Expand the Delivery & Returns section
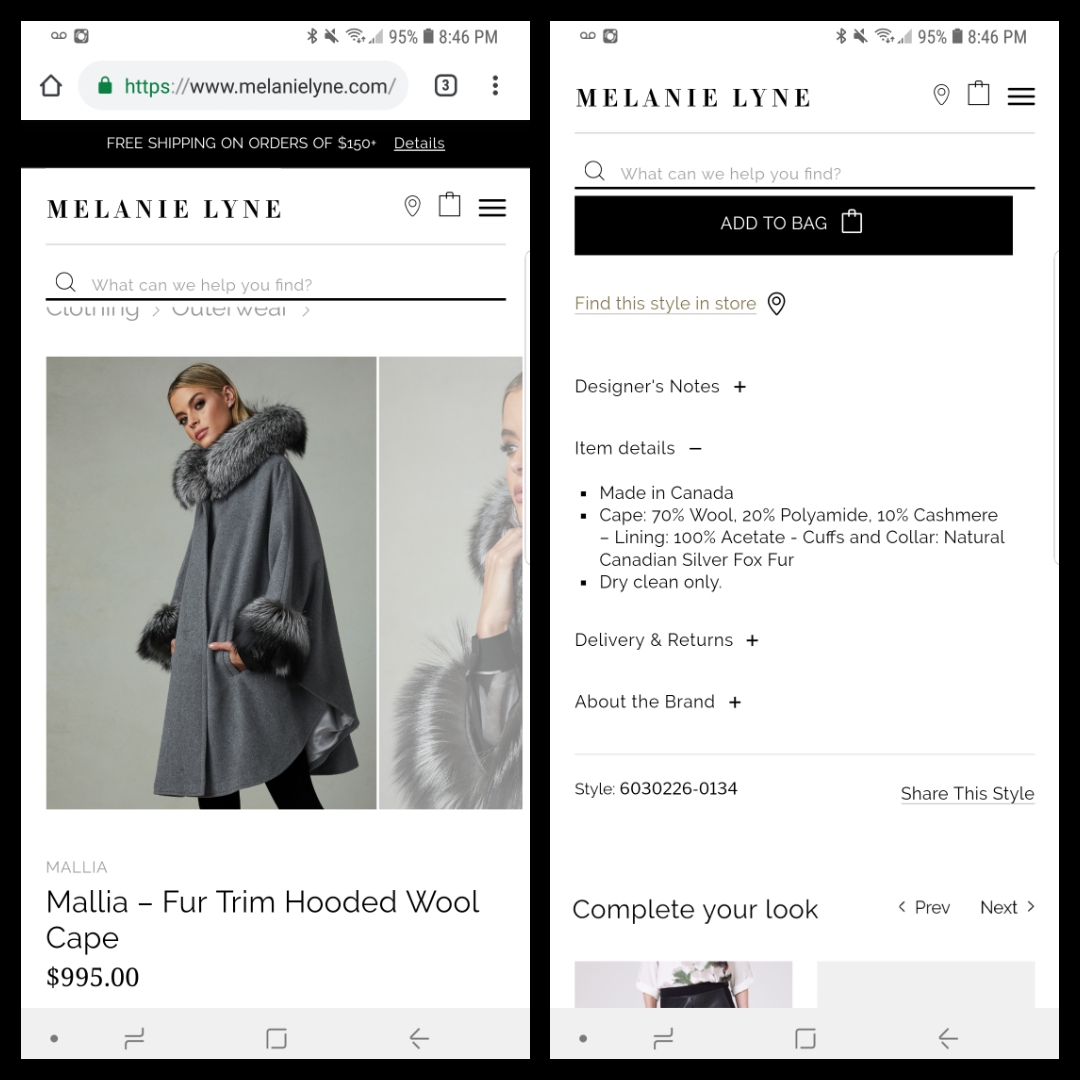Screen dimensions: 1080x1080 click(x=752, y=640)
